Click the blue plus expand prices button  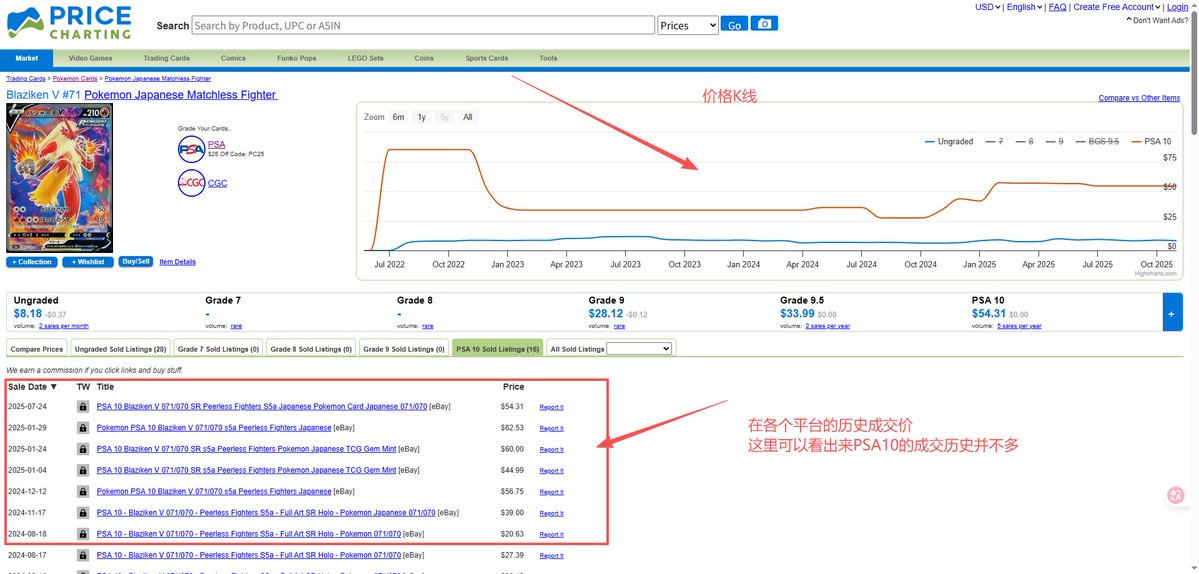[1172, 313]
